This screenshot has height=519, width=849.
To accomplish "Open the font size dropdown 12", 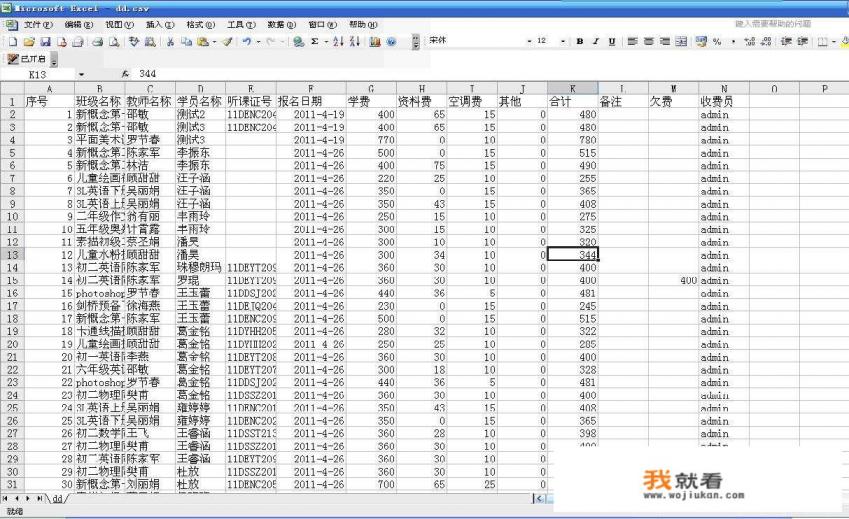I will (x=563, y=41).
